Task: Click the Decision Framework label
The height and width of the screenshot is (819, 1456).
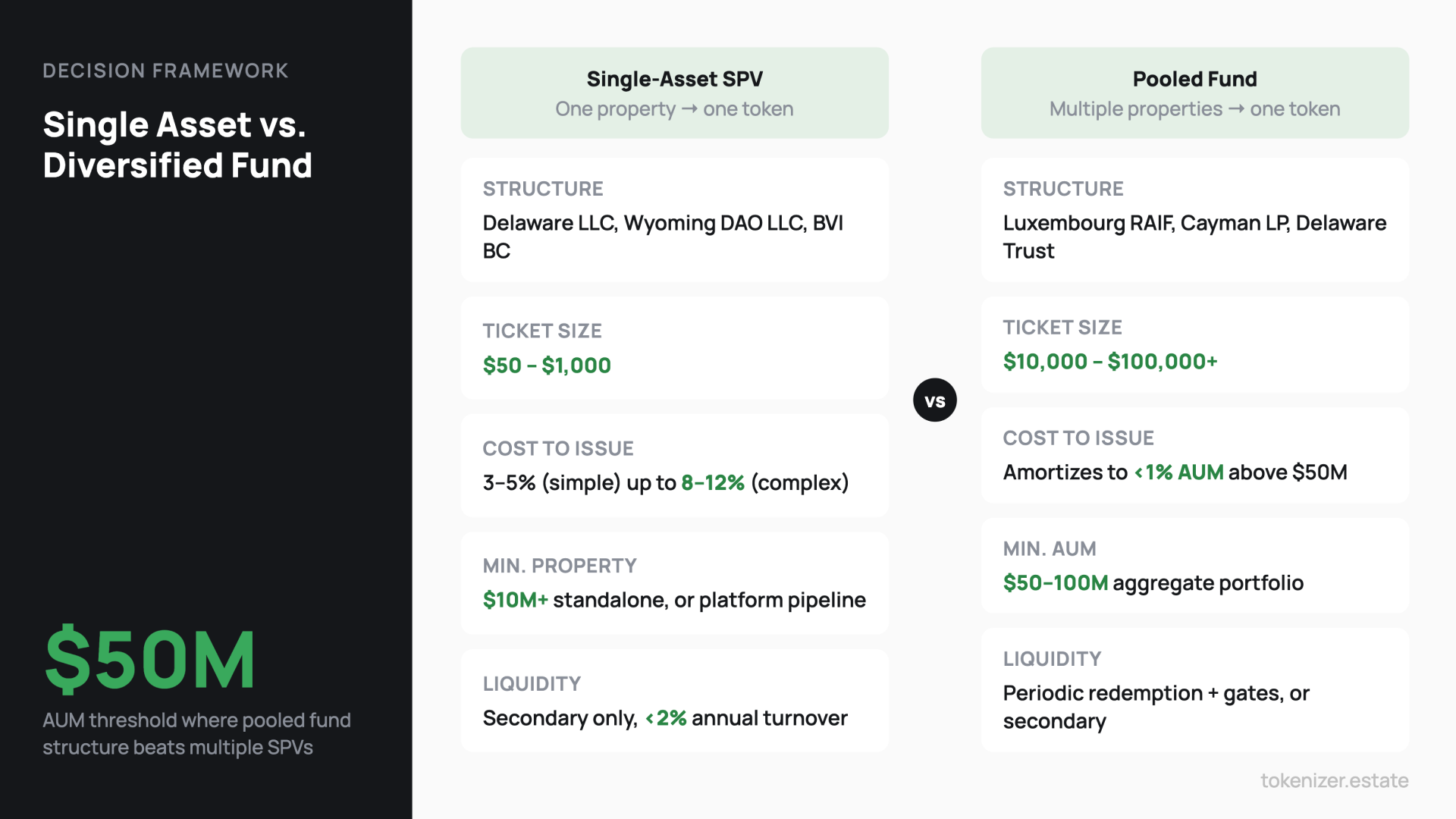Action: [x=165, y=71]
